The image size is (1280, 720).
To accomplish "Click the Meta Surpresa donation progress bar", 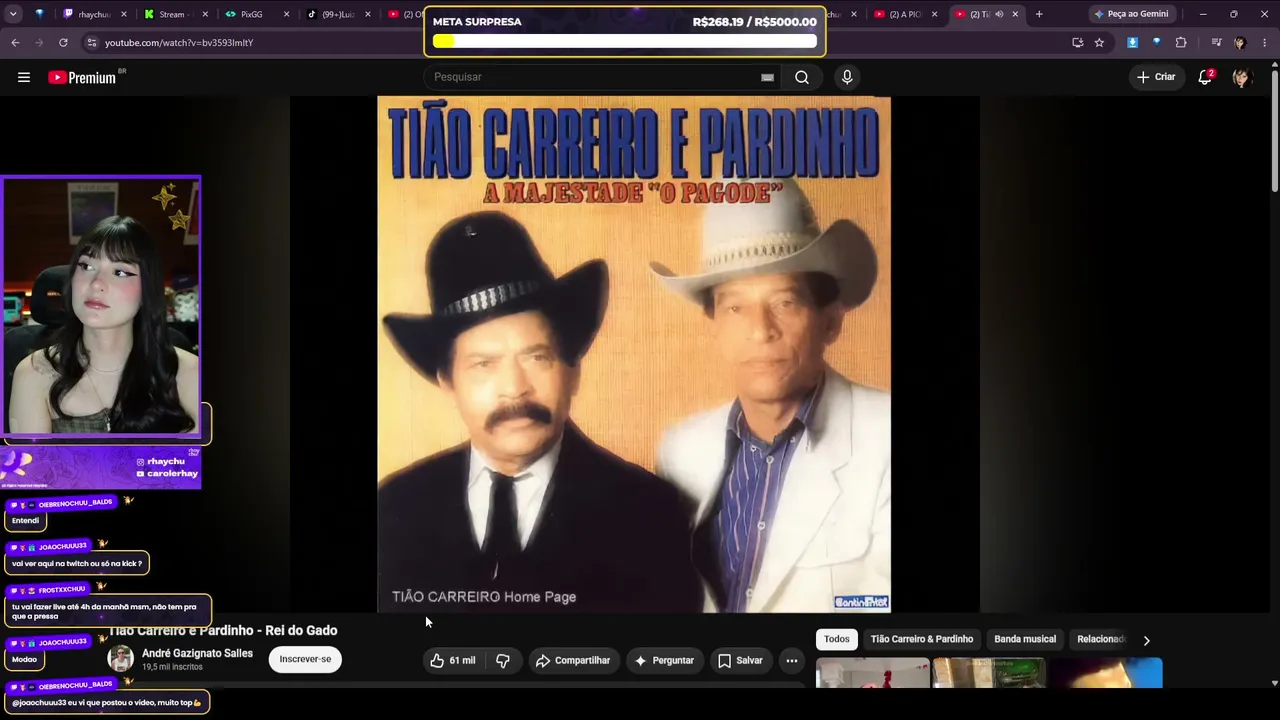I will (625, 41).
